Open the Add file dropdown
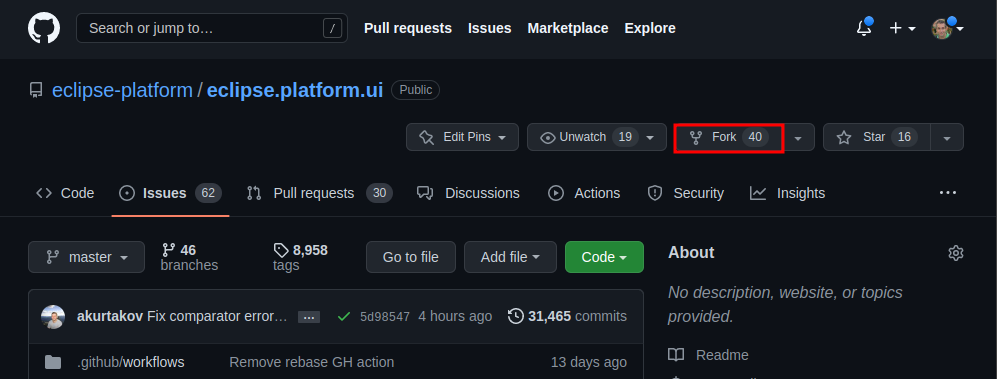Screen dimensions: 997x379 510,257
